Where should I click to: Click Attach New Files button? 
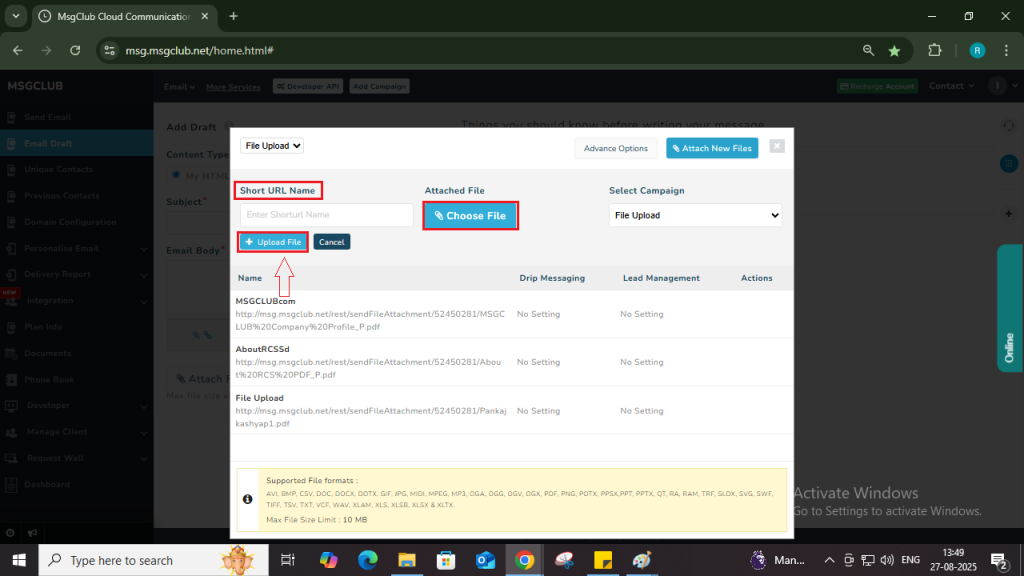point(712,148)
